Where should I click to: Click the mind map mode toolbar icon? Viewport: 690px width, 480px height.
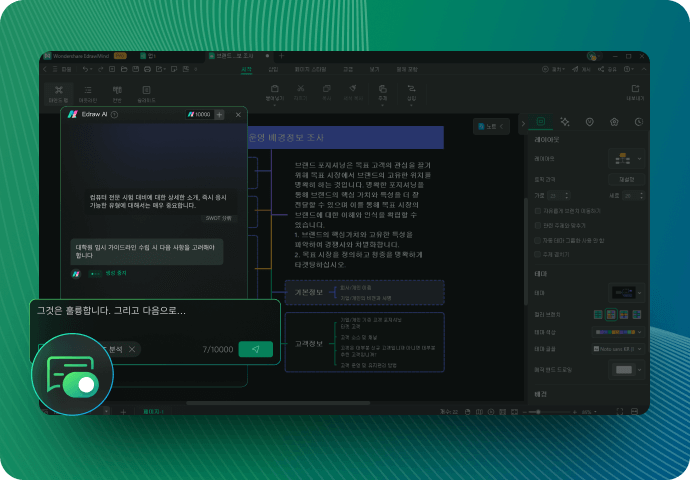(56, 92)
